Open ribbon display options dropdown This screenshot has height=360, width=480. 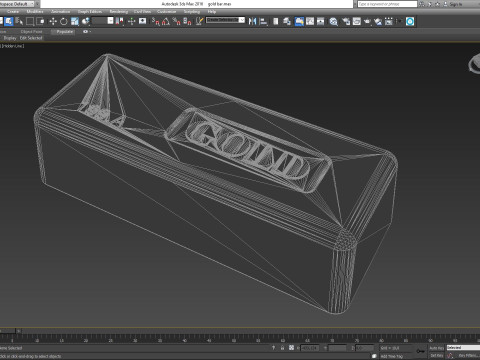[x=86, y=32]
